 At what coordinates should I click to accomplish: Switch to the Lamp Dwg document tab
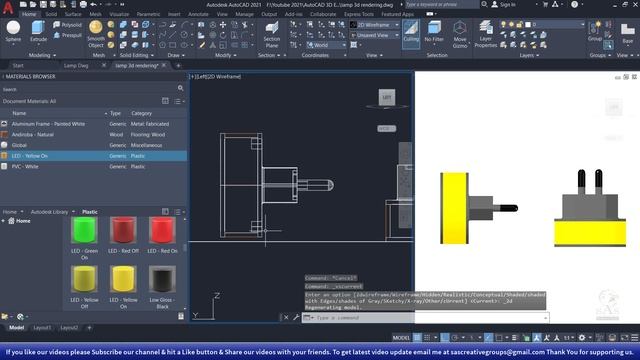point(76,65)
